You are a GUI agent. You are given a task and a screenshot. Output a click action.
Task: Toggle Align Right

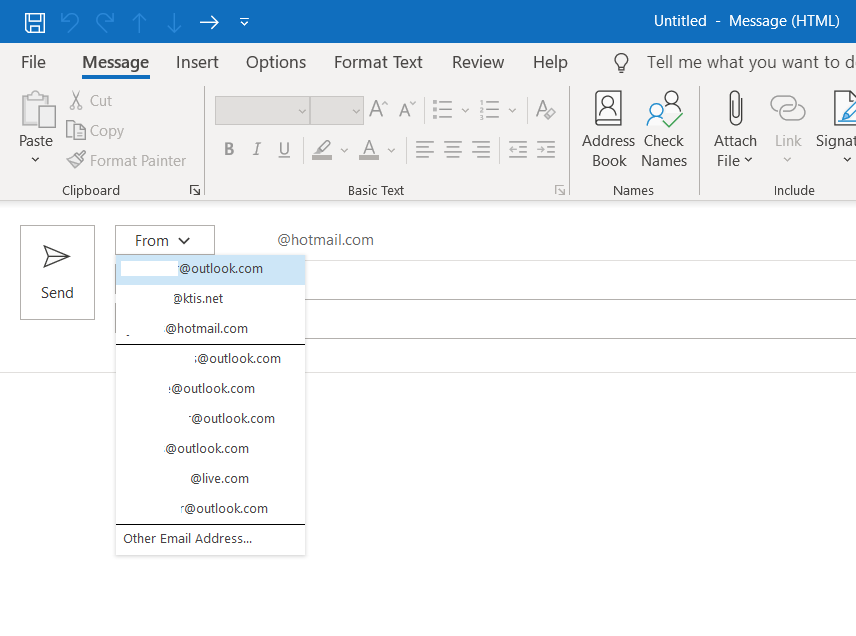tap(481, 149)
